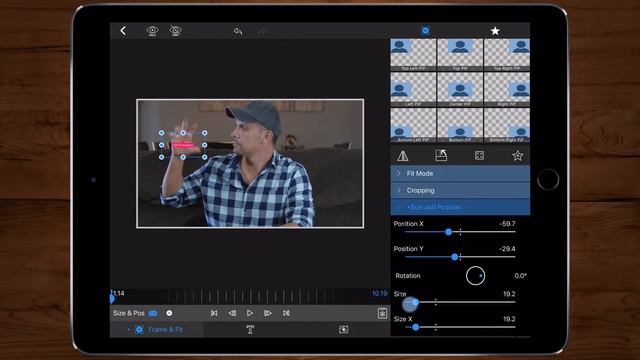Select the Rotation value 0.0°

pyautogui.click(x=520, y=276)
